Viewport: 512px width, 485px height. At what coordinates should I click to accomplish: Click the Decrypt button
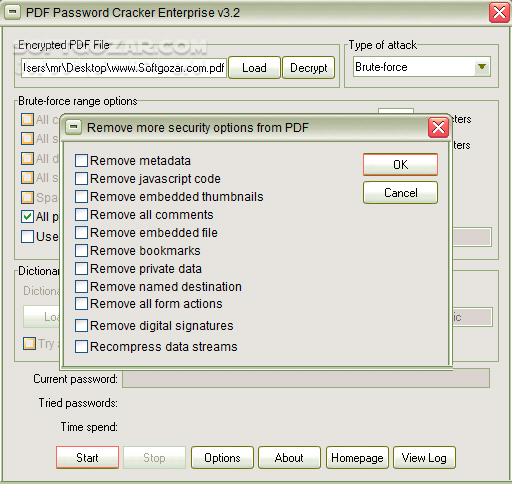[x=308, y=68]
